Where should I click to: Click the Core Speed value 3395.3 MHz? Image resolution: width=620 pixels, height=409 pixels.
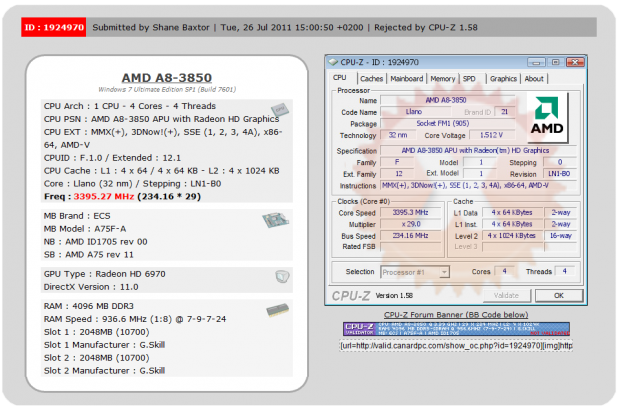pos(410,212)
